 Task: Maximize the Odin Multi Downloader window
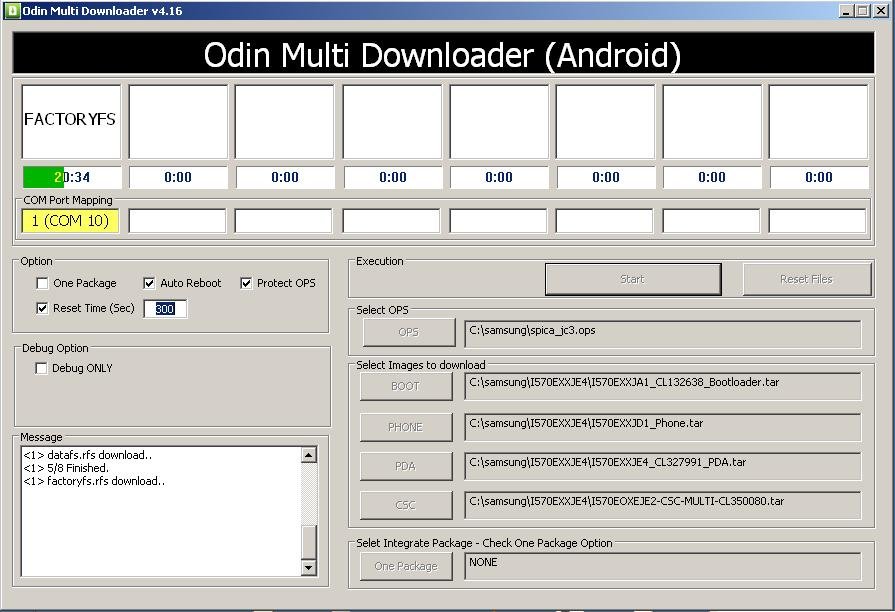click(863, 11)
